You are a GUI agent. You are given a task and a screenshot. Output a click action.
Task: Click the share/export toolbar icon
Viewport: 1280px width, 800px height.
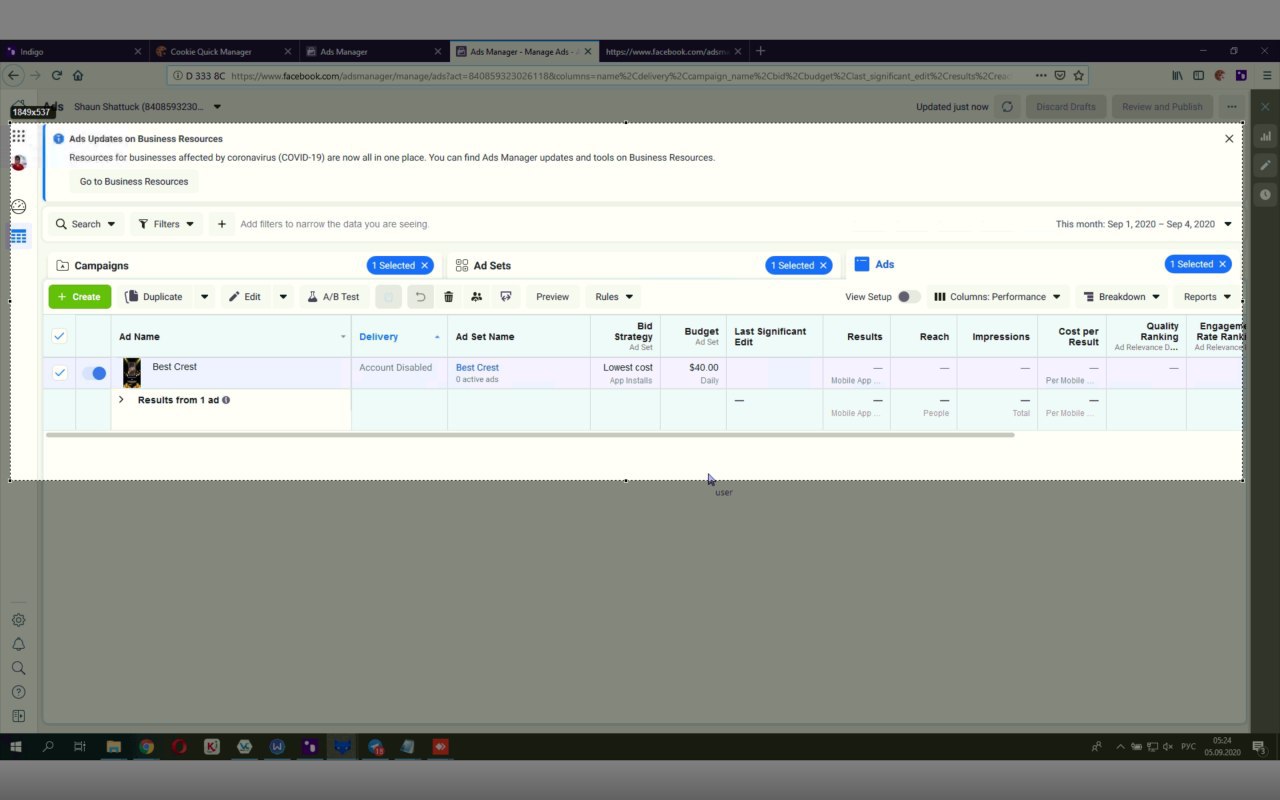tap(506, 297)
